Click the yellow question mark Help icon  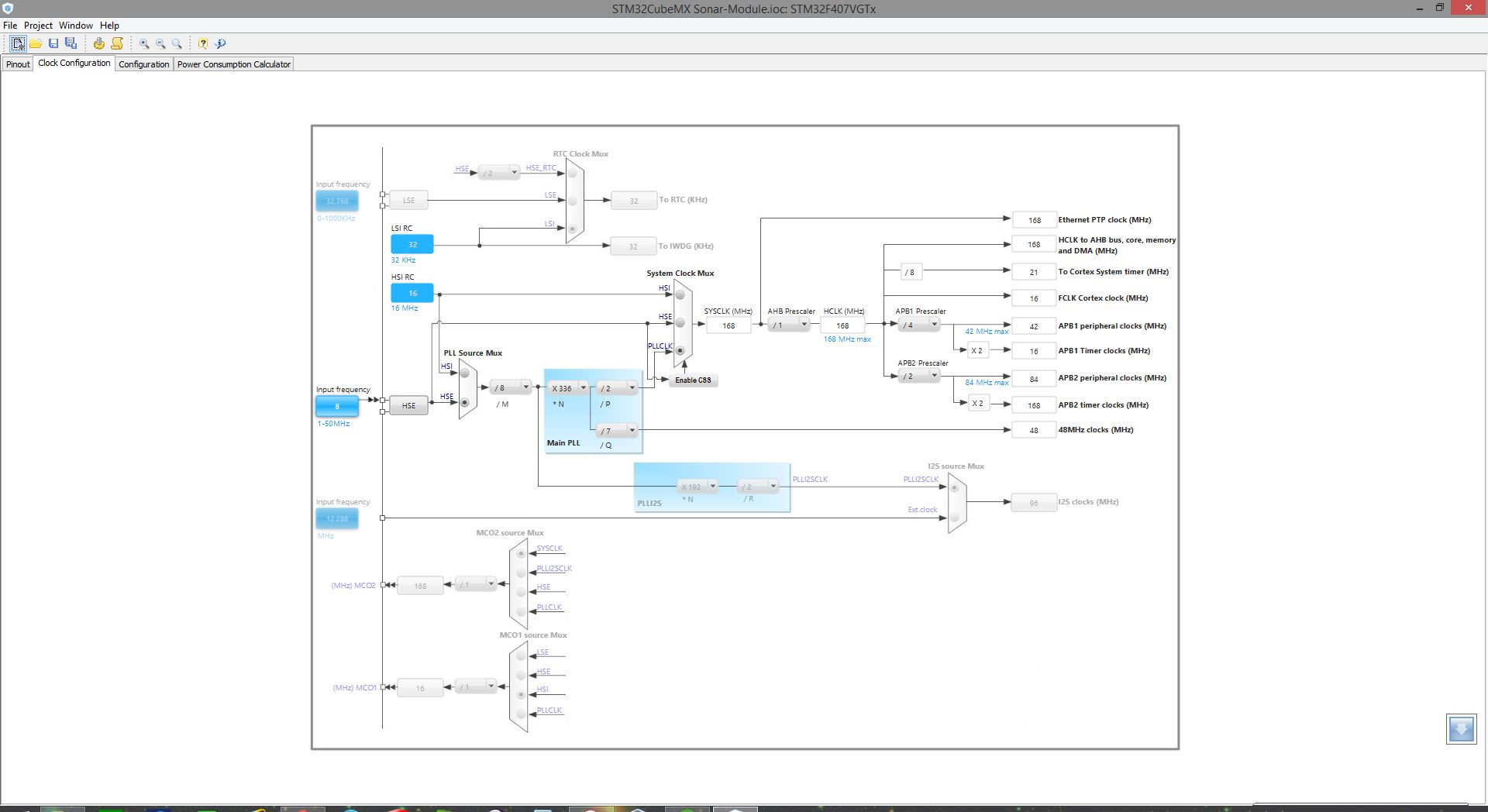(x=203, y=43)
